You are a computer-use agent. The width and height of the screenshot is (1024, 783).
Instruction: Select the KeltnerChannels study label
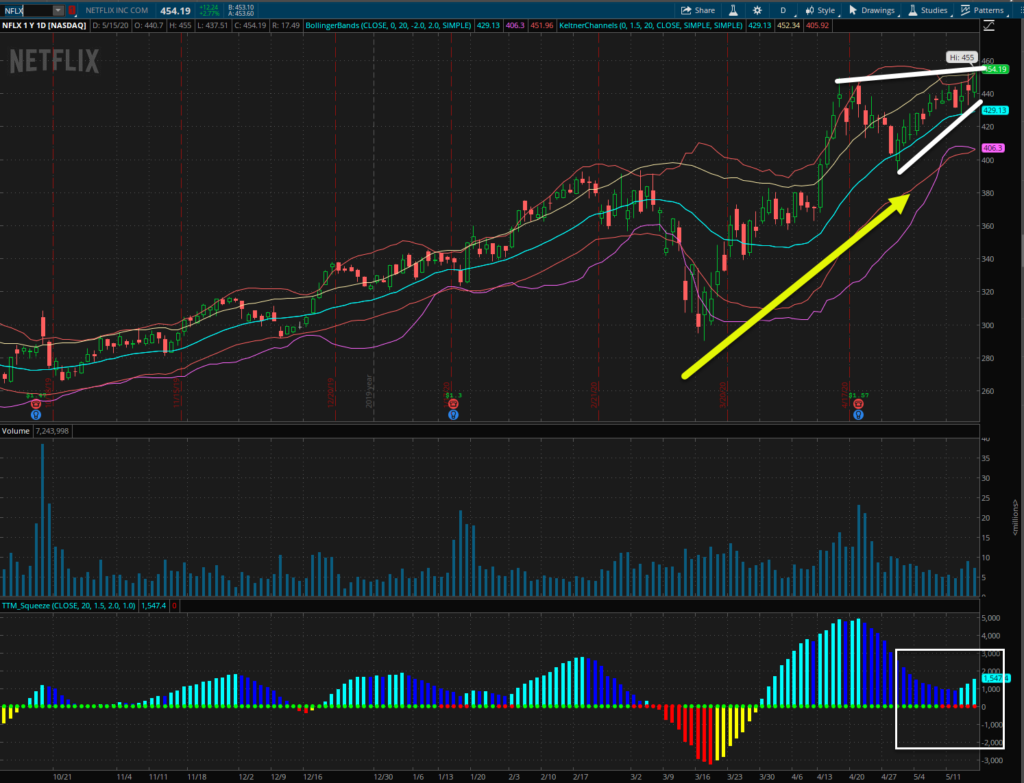pyautogui.click(x=650, y=25)
